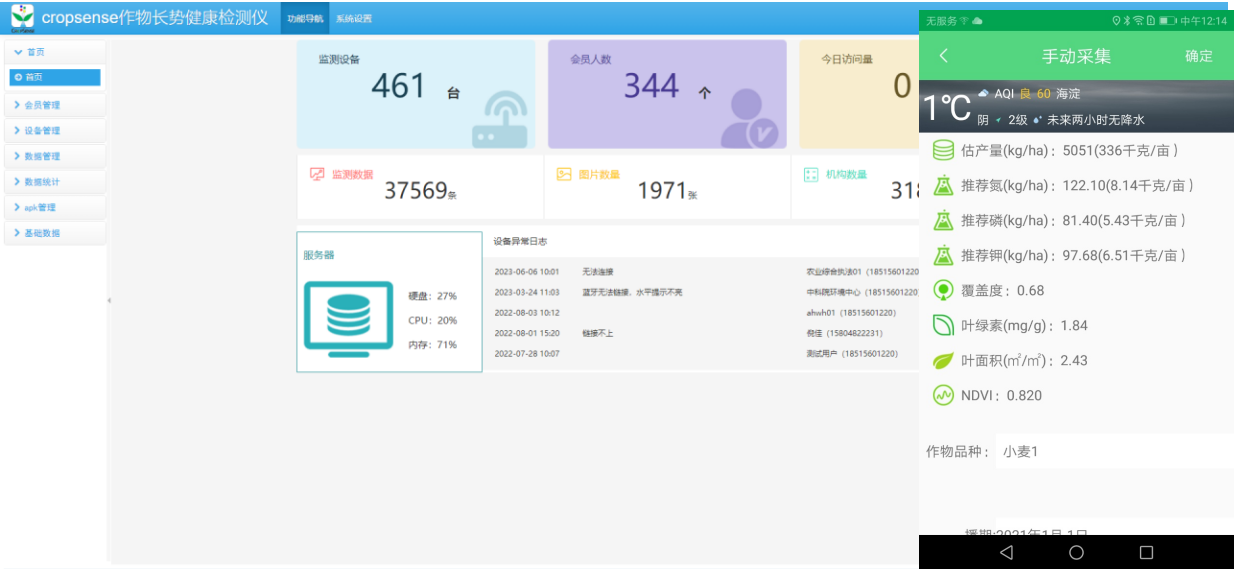The image size is (1234, 569).
Task: Click the 图片数量 picture icon
Action: 564,174
